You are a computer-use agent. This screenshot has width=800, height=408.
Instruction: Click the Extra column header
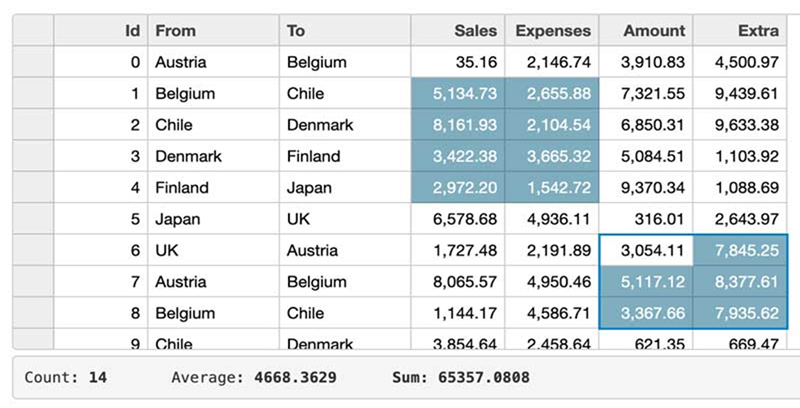[x=740, y=31]
